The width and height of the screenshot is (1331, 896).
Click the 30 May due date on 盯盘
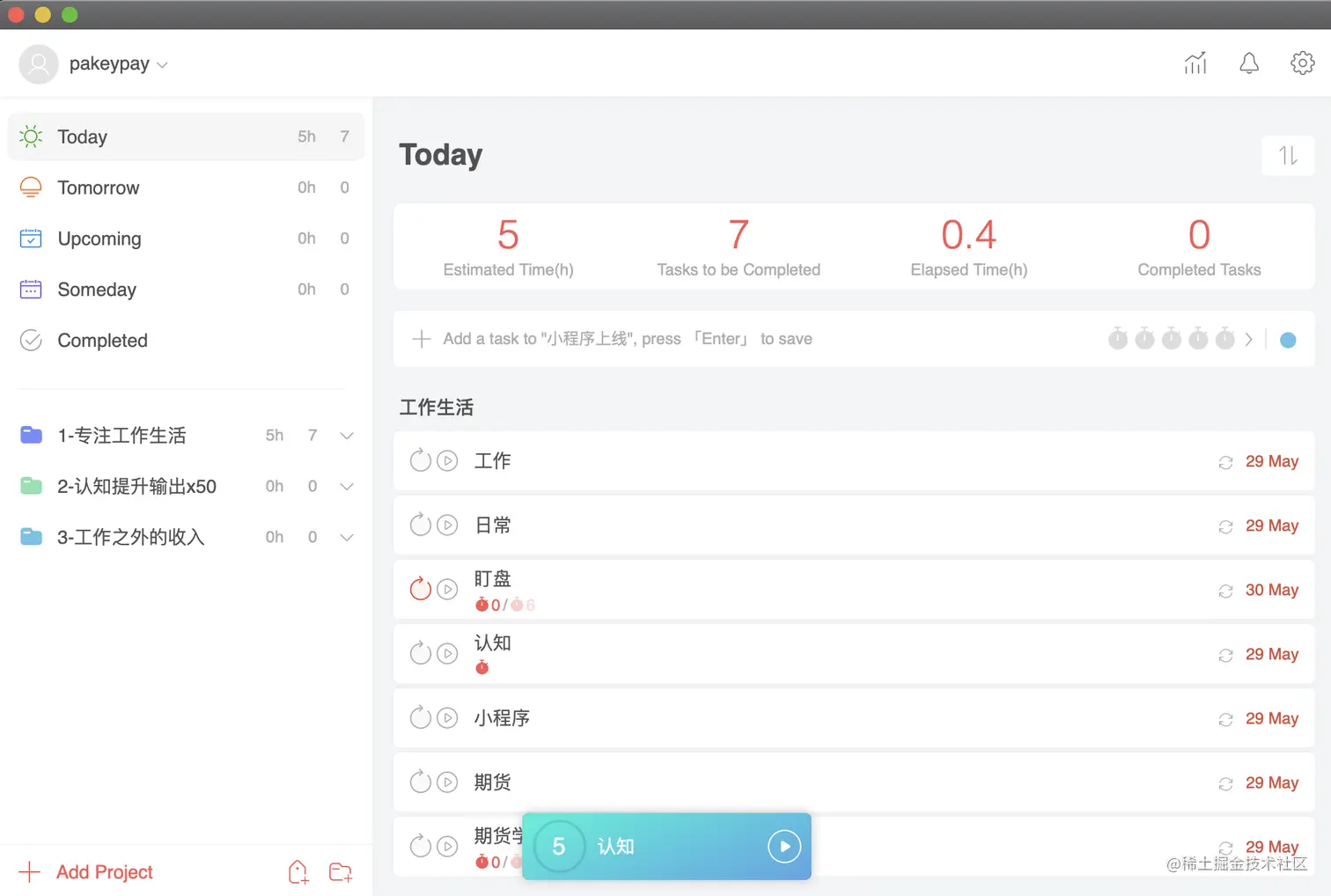click(1272, 590)
